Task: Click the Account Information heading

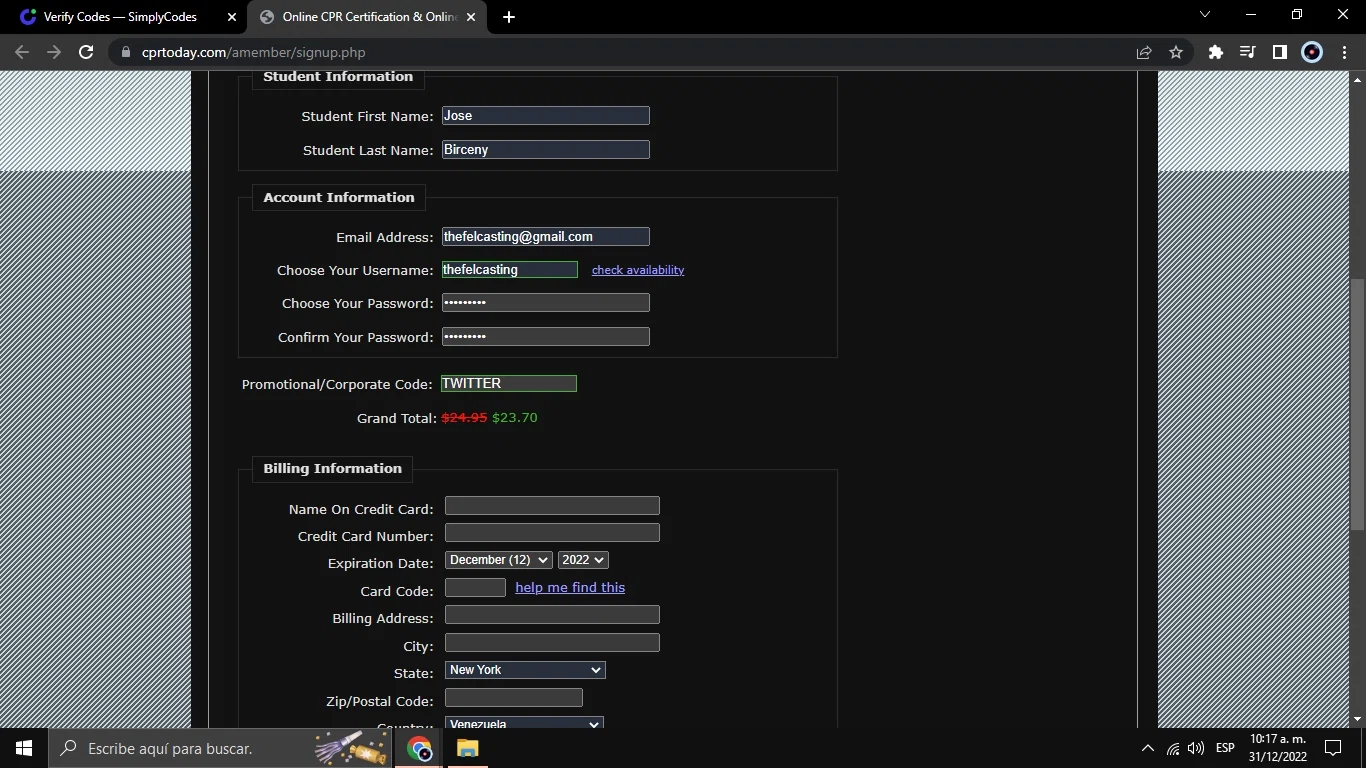Action: tap(339, 197)
